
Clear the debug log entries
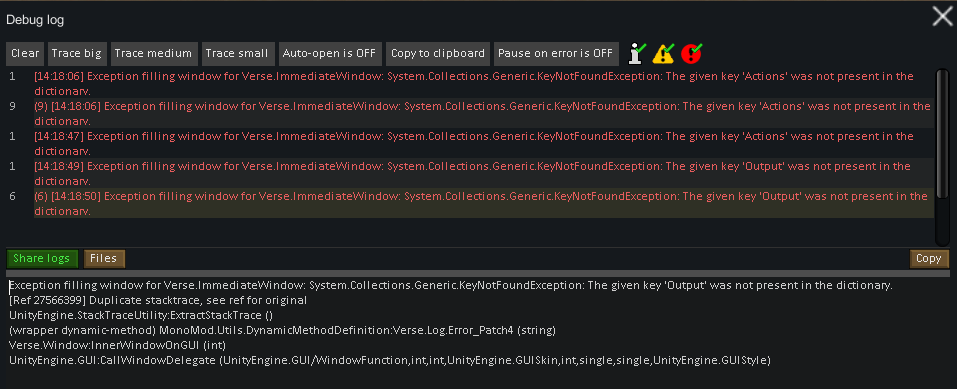click(25, 54)
